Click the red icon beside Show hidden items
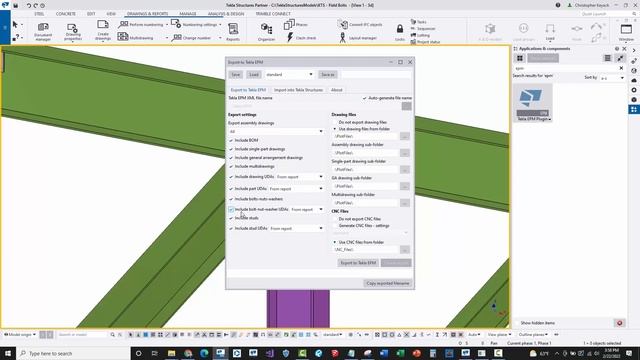Viewport: 640px width, 360px height. (x=619, y=323)
